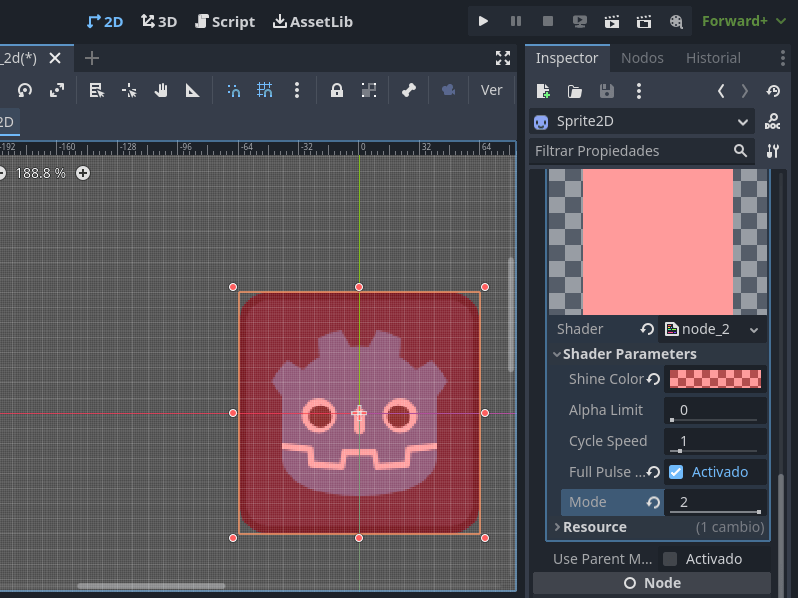Go to previous edited object
Image resolution: width=798 pixels, height=598 pixels.
pos(721,91)
